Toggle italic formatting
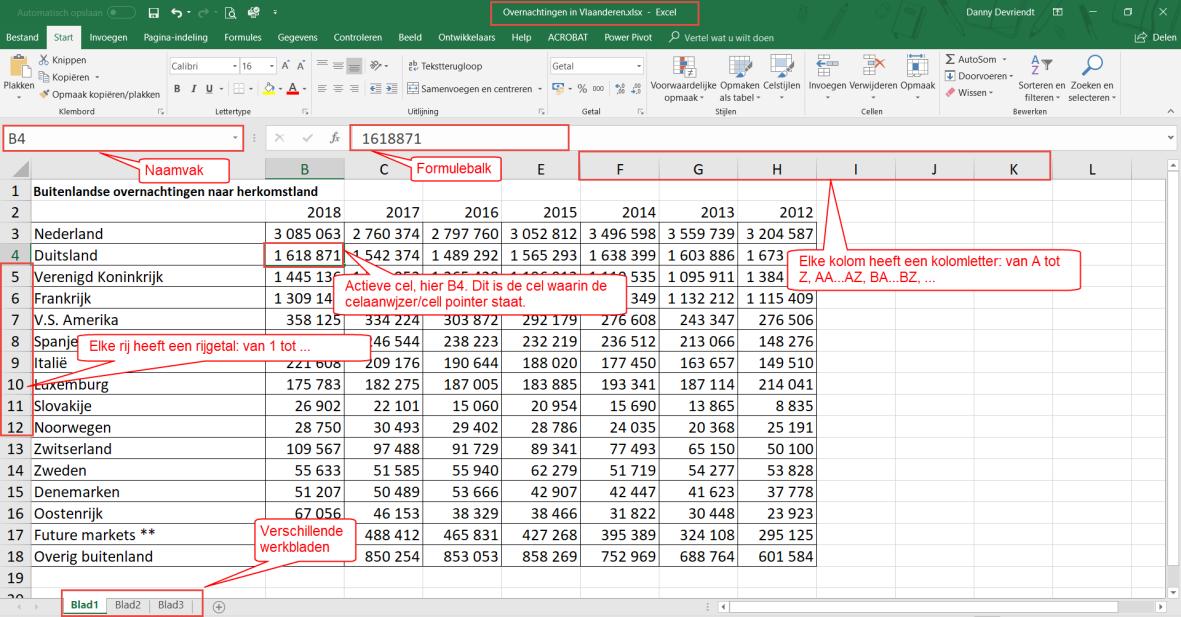 click(x=194, y=88)
